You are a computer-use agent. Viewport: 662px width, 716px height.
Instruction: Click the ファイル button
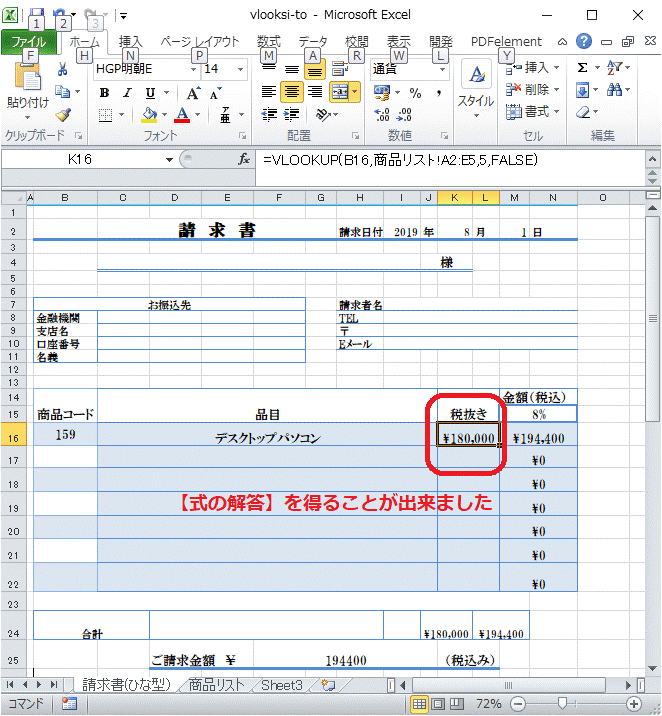point(28,42)
